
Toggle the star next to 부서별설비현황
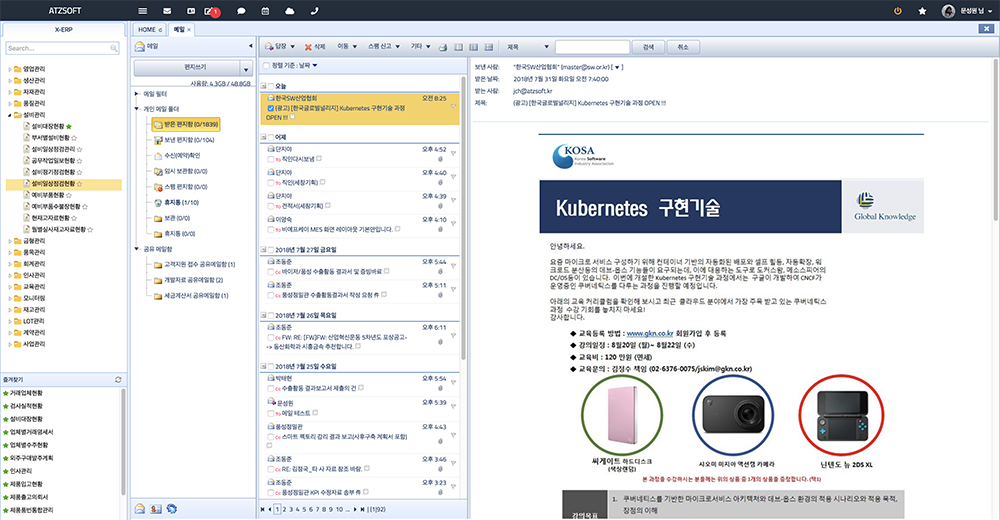click(75, 138)
